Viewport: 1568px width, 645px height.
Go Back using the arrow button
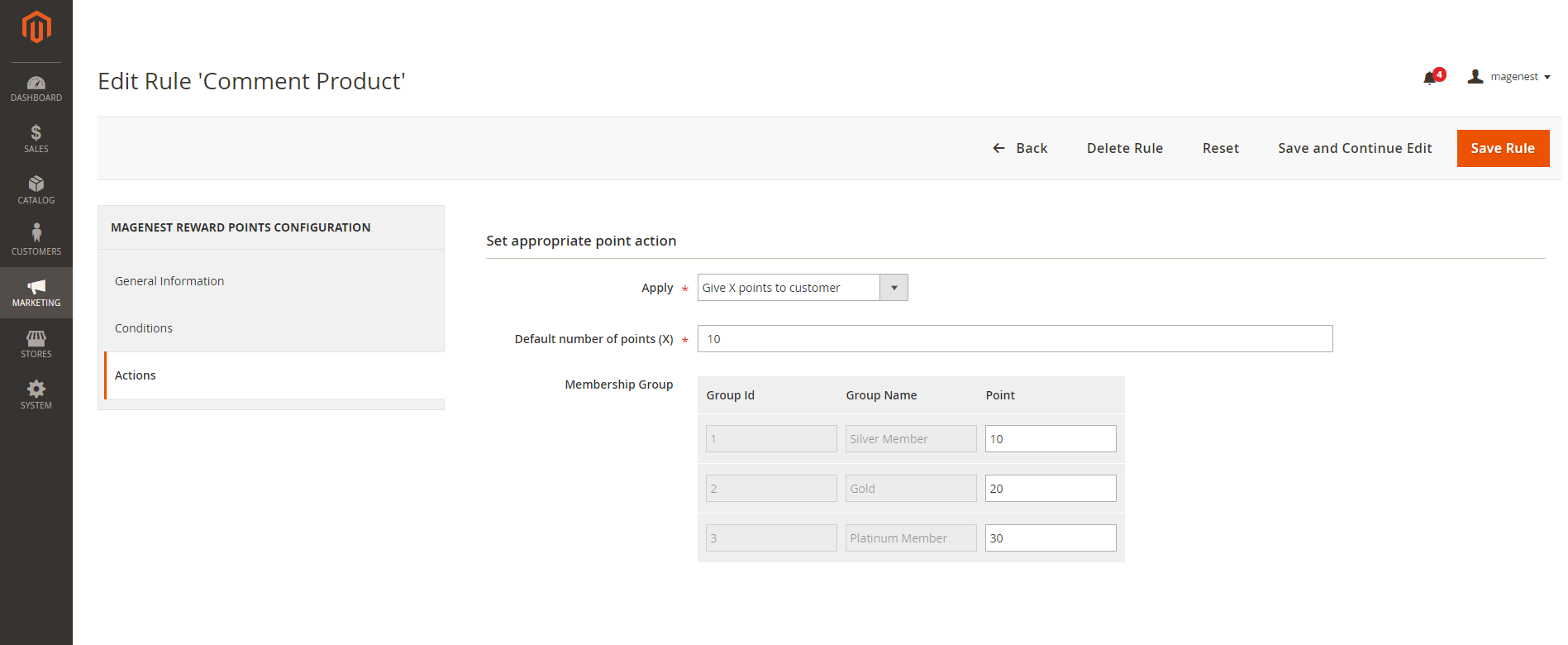(1020, 149)
